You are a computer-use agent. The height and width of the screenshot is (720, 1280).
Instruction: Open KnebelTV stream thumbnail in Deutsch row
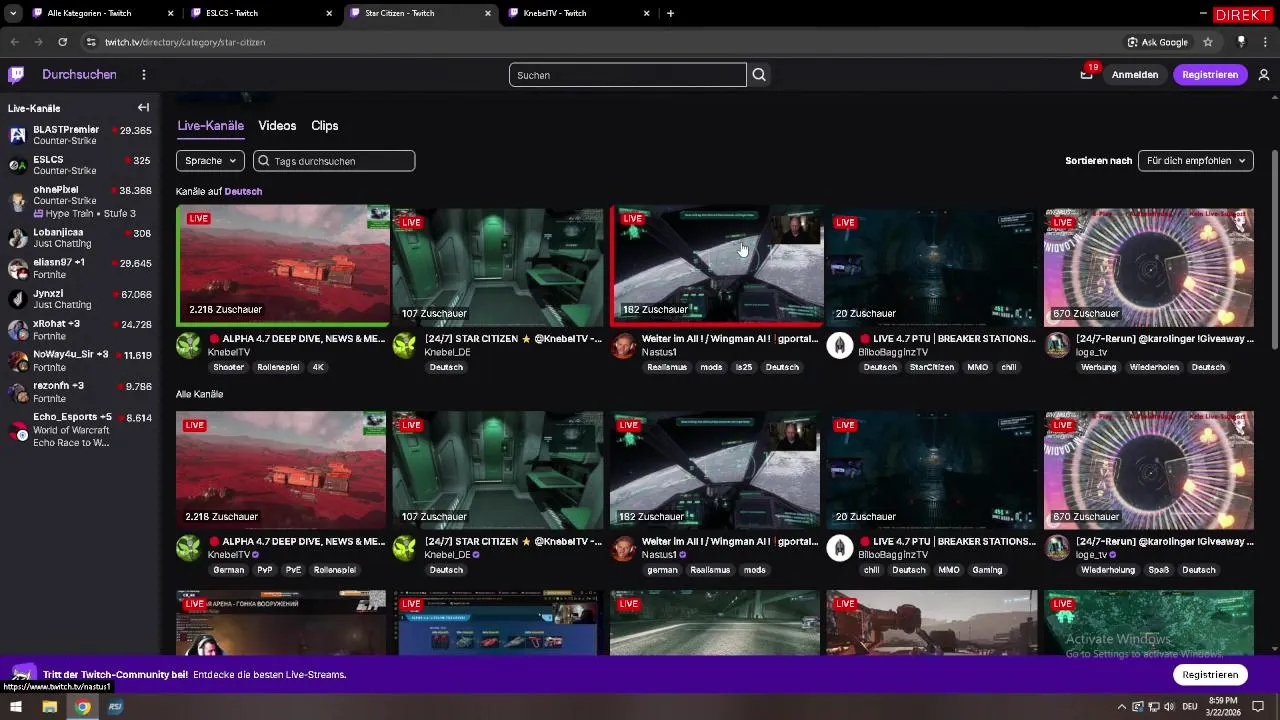coord(283,265)
